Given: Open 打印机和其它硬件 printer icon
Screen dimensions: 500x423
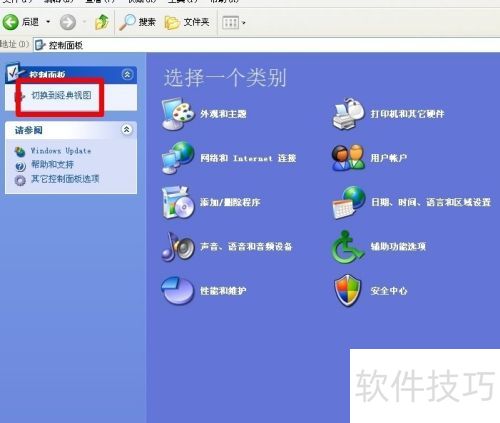Looking at the screenshot, I should point(348,114).
